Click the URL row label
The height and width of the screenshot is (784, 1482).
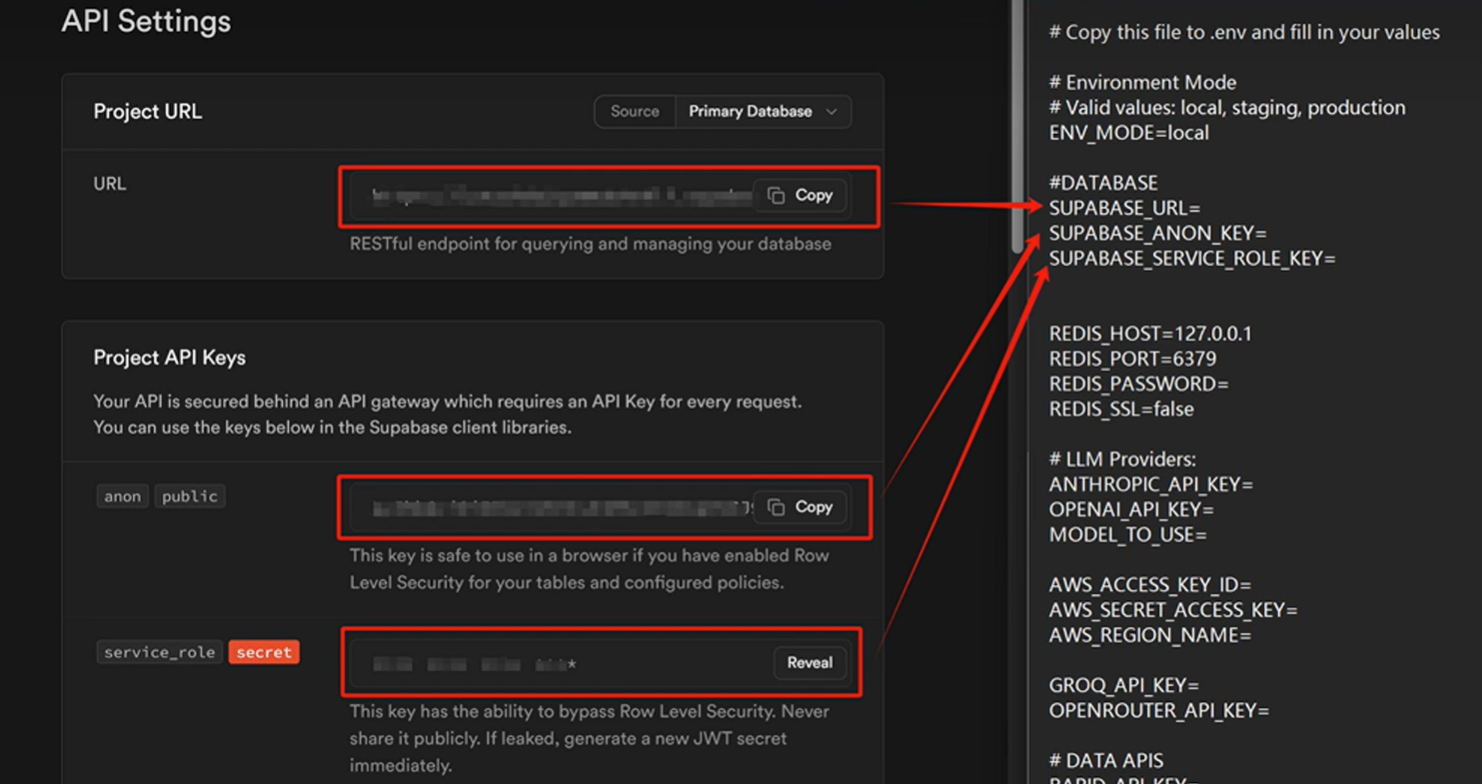(x=110, y=184)
